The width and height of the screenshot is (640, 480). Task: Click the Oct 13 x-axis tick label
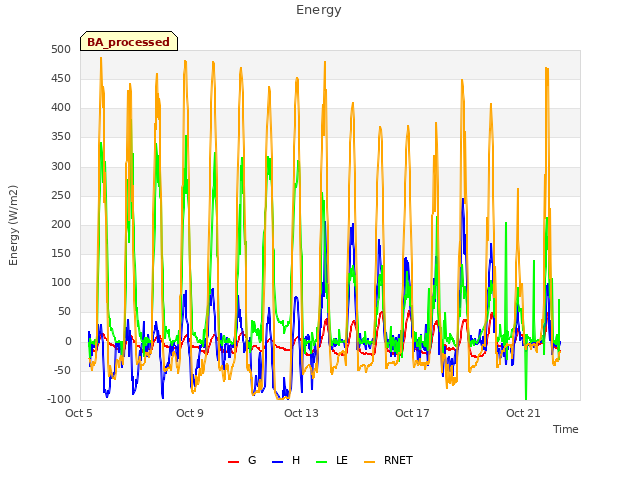point(301,413)
